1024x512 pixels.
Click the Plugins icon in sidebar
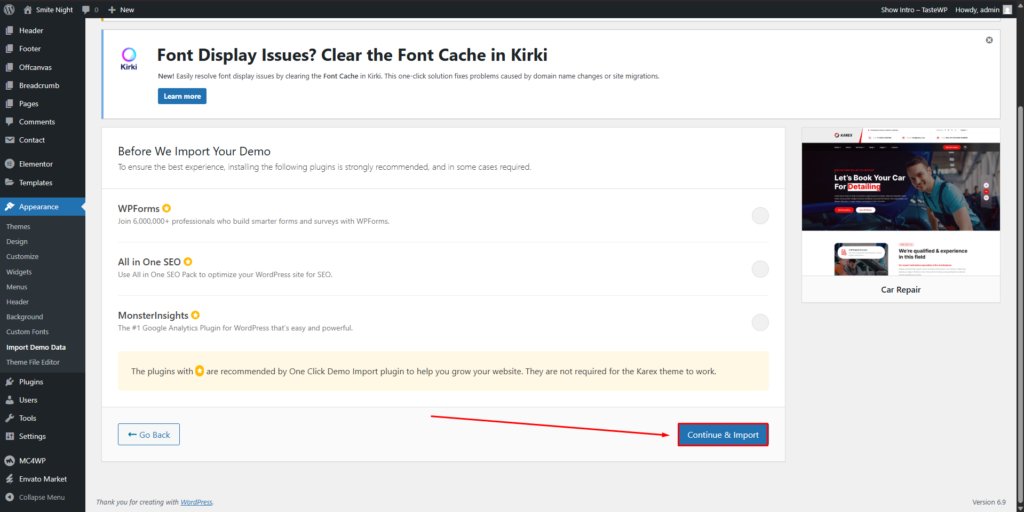tap(10, 382)
